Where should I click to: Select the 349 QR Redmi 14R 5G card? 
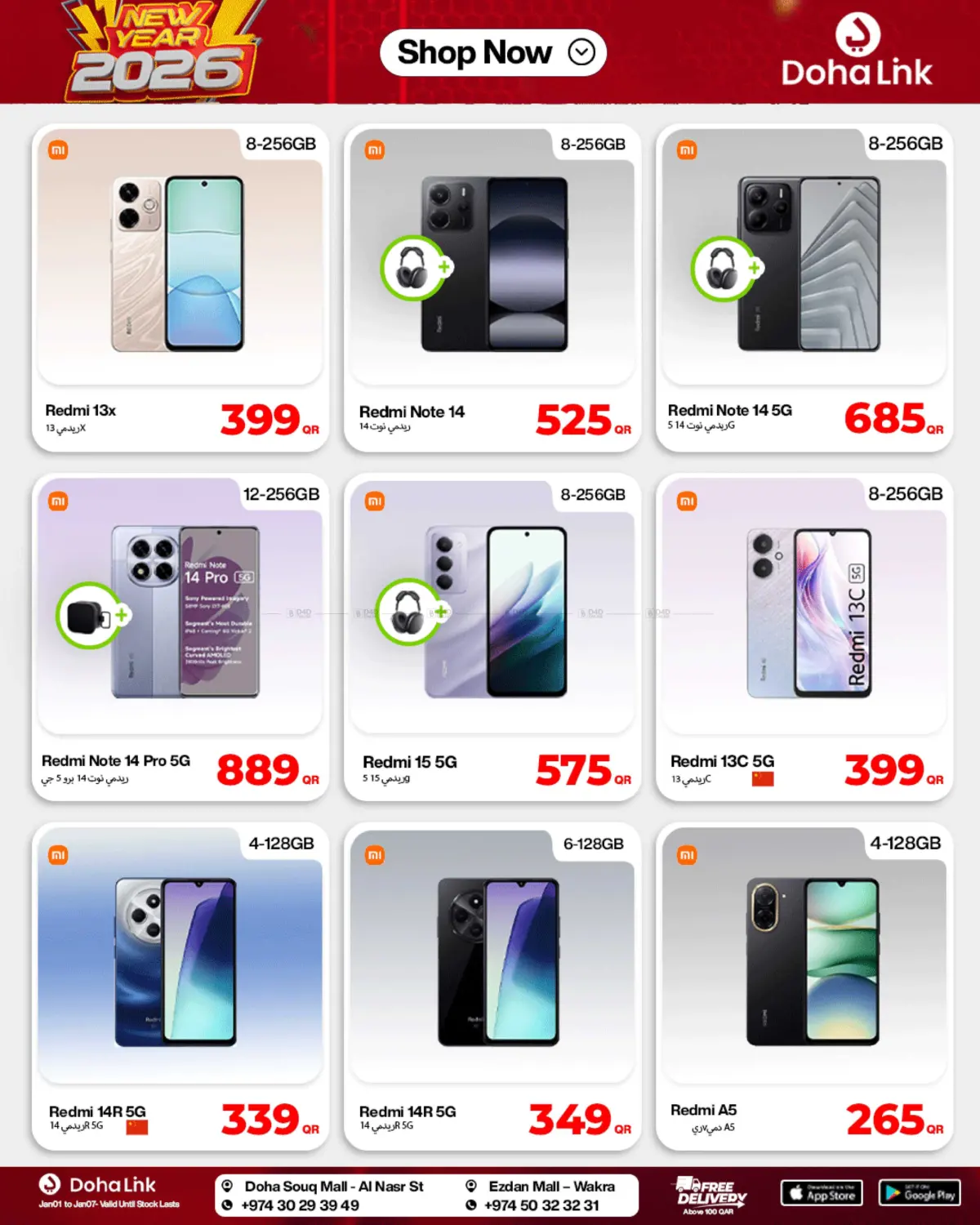click(x=492, y=987)
